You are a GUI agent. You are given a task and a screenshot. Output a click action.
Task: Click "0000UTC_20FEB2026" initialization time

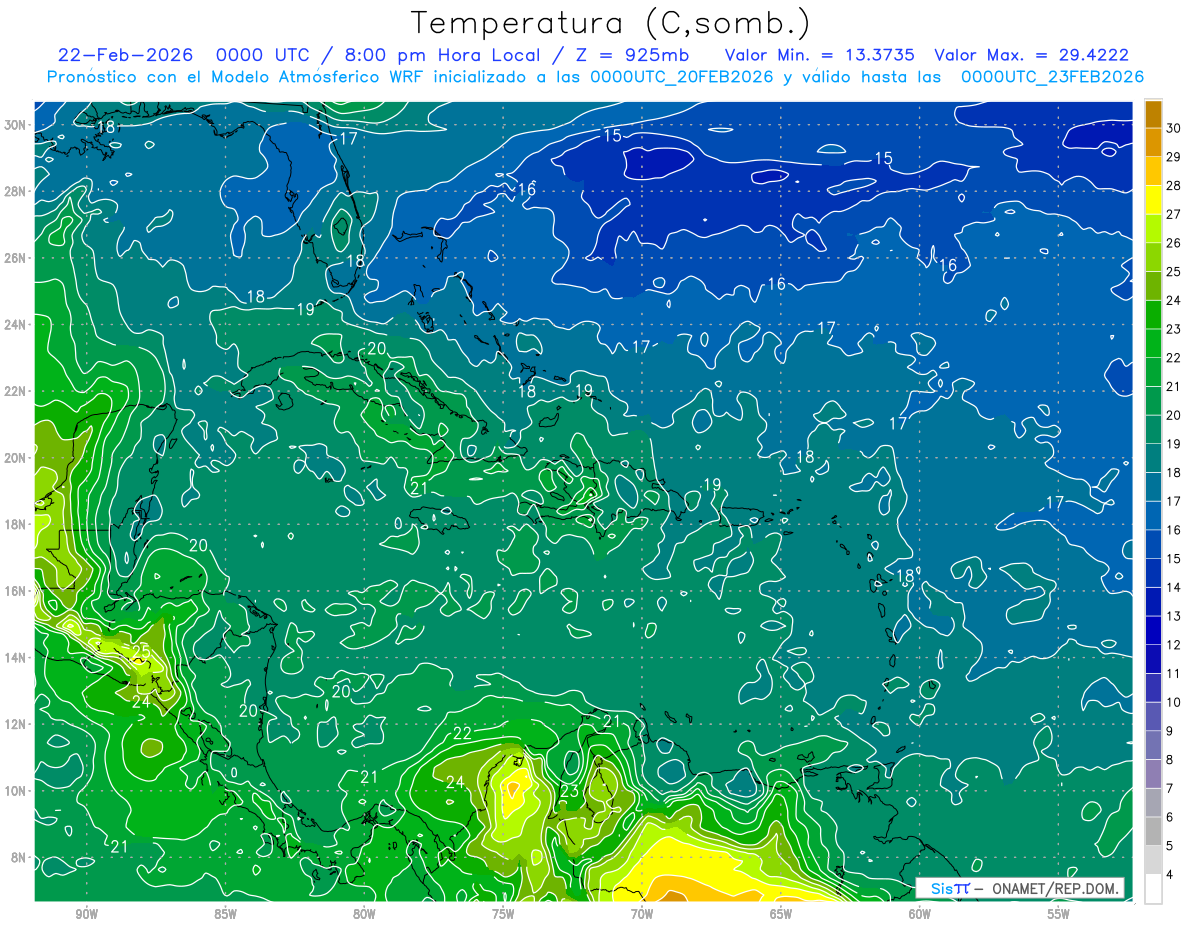(x=682, y=77)
